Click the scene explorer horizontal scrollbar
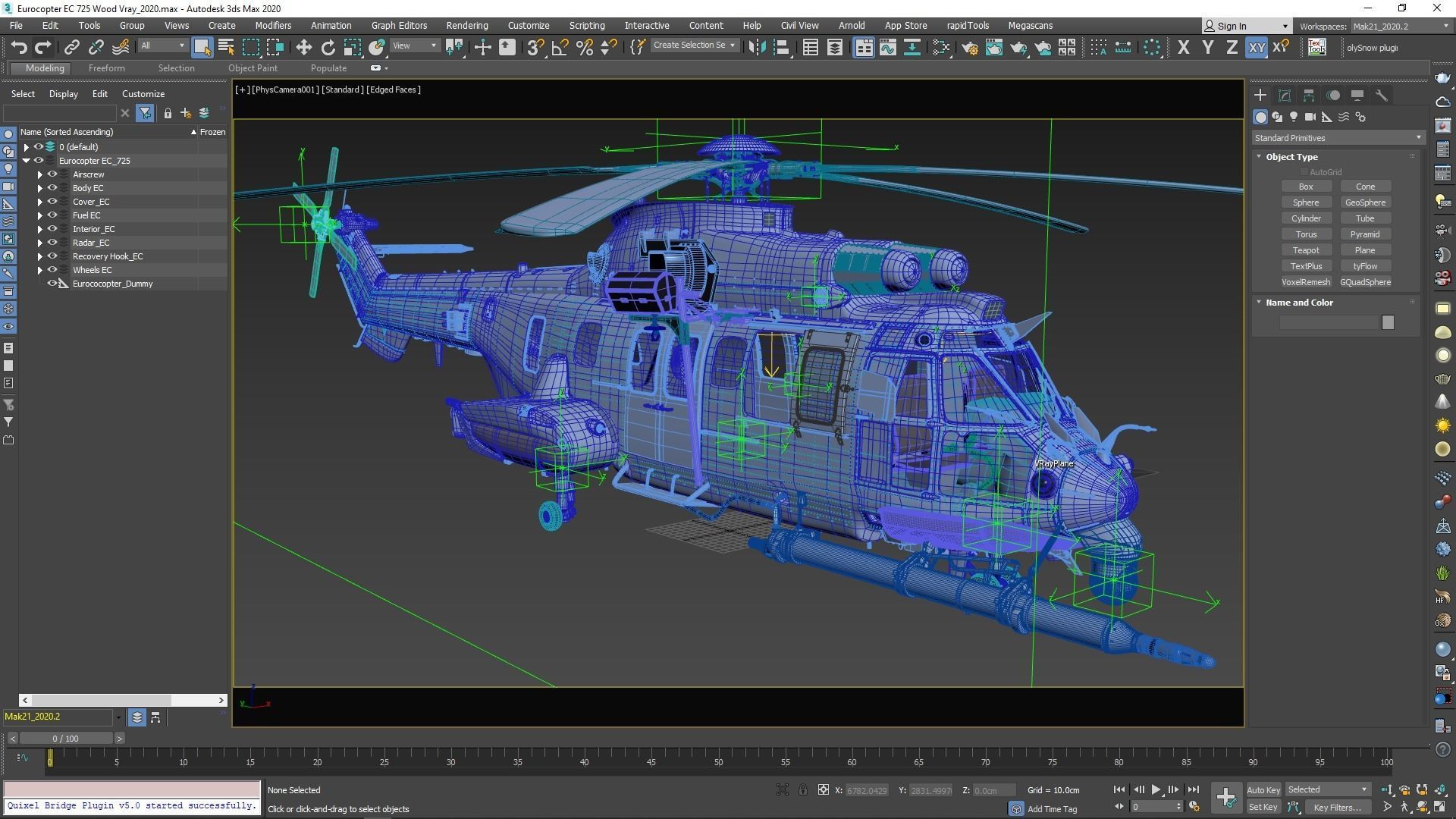Viewport: 1456px width, 819px height. click(x=123, y=700)
